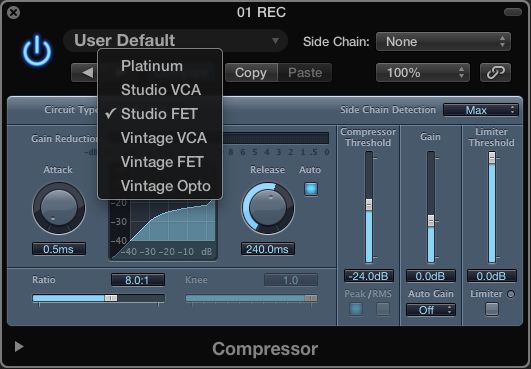
Task: Open the User Default preset menu
Action: (x=175, y=41)
